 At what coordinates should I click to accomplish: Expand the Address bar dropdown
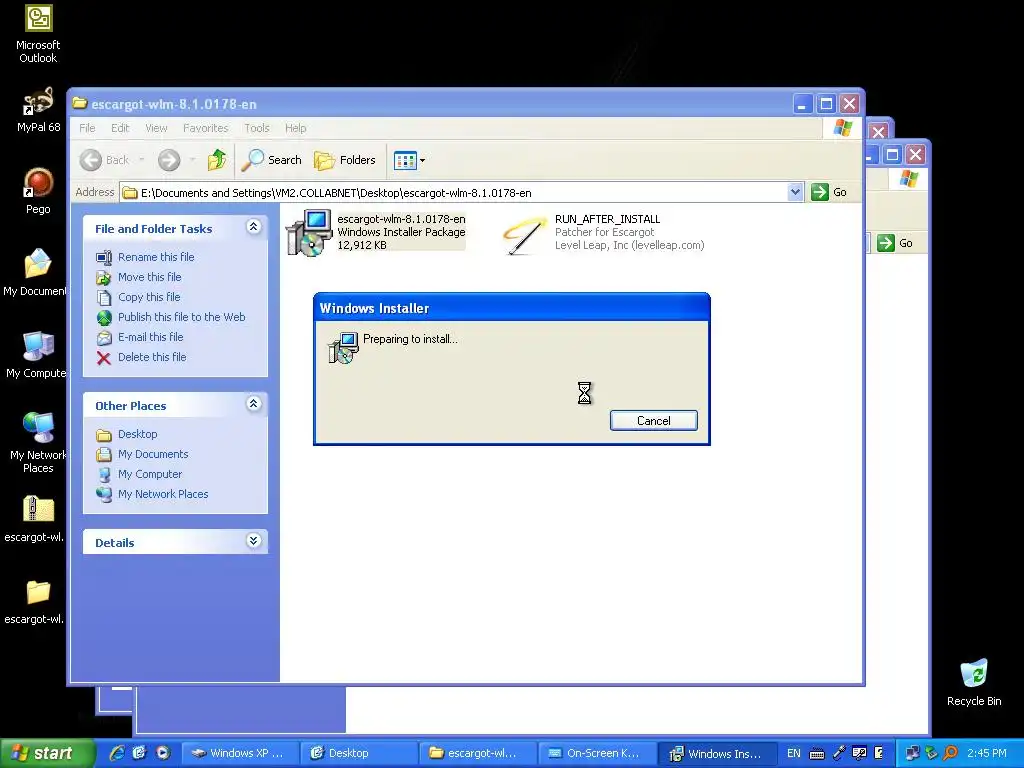pos(795,192)
